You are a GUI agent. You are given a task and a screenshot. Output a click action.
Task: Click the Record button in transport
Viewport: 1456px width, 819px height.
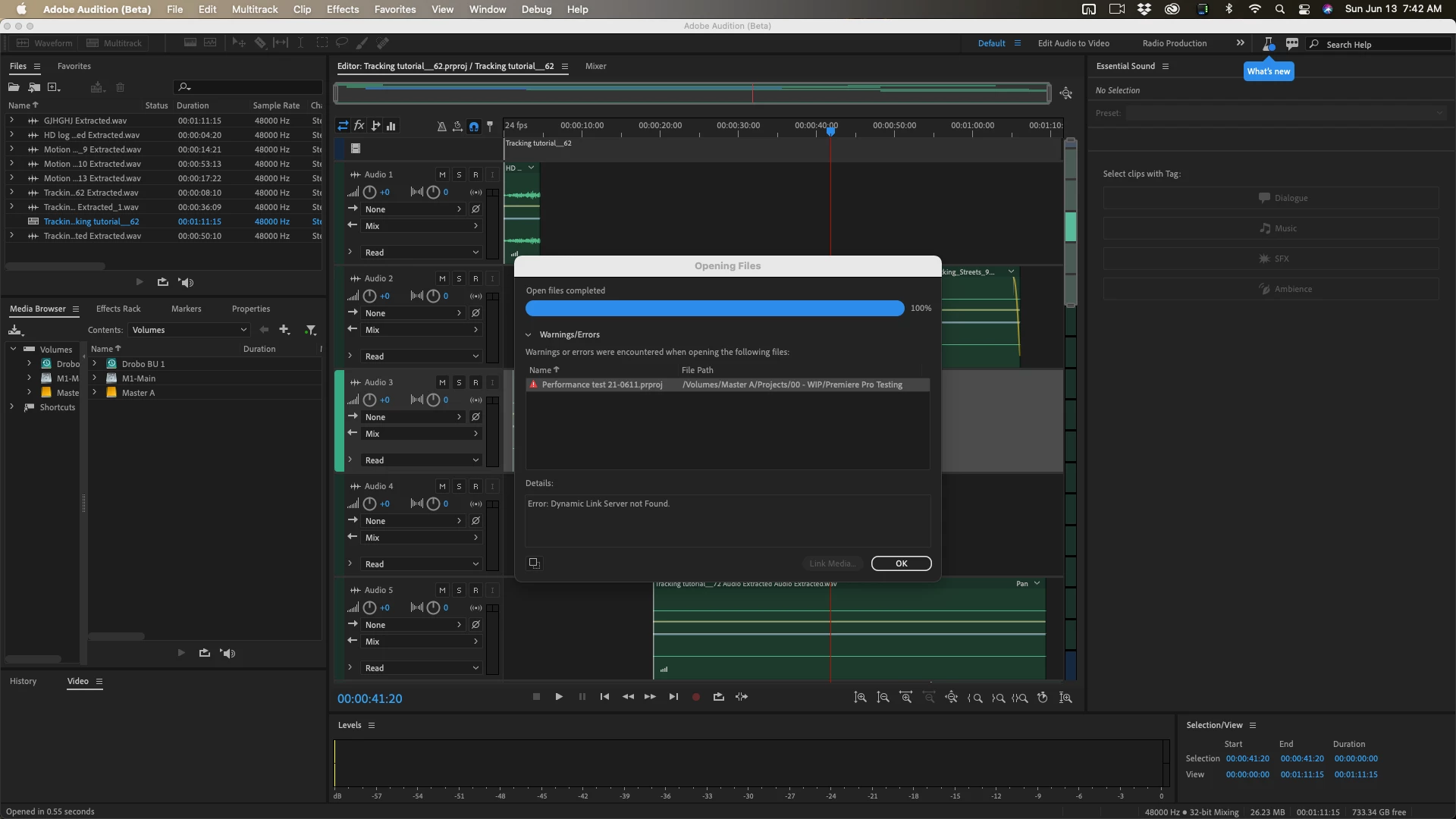point(695,697)
